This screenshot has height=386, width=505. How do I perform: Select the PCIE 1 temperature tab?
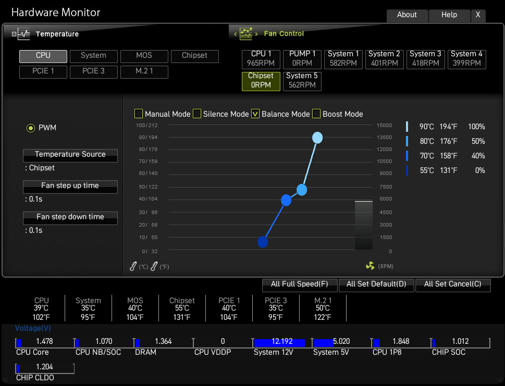[43, 72]
